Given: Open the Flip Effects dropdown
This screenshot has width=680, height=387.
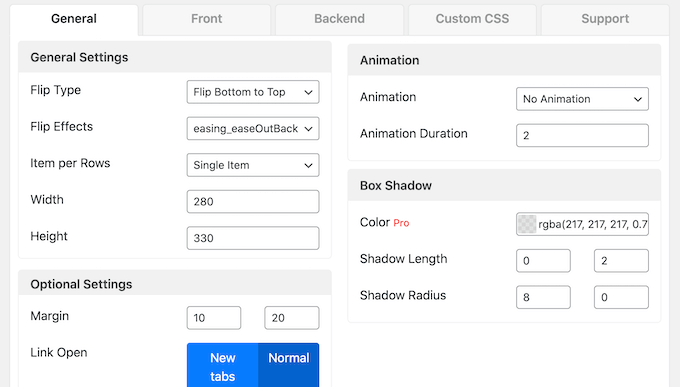Looking at the screenshot, I should (x=253, y=128).
